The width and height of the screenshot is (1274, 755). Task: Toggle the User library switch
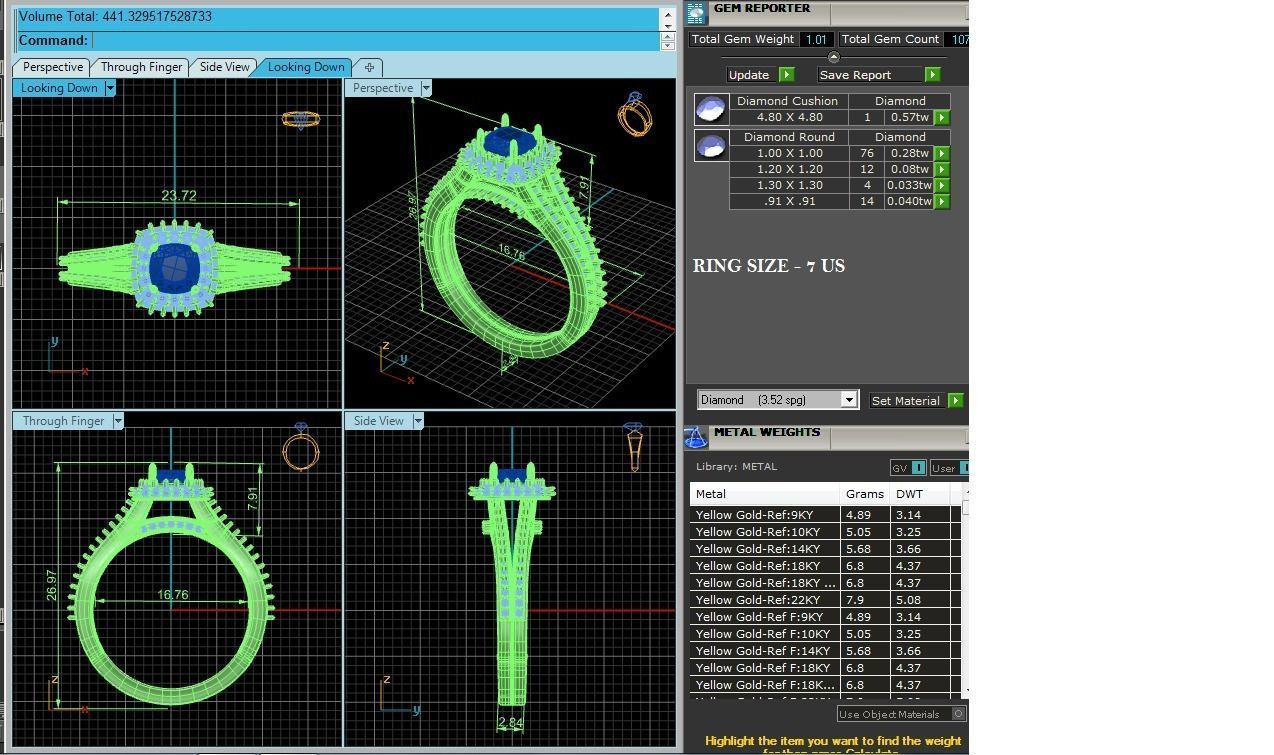(x=963, y=468)
